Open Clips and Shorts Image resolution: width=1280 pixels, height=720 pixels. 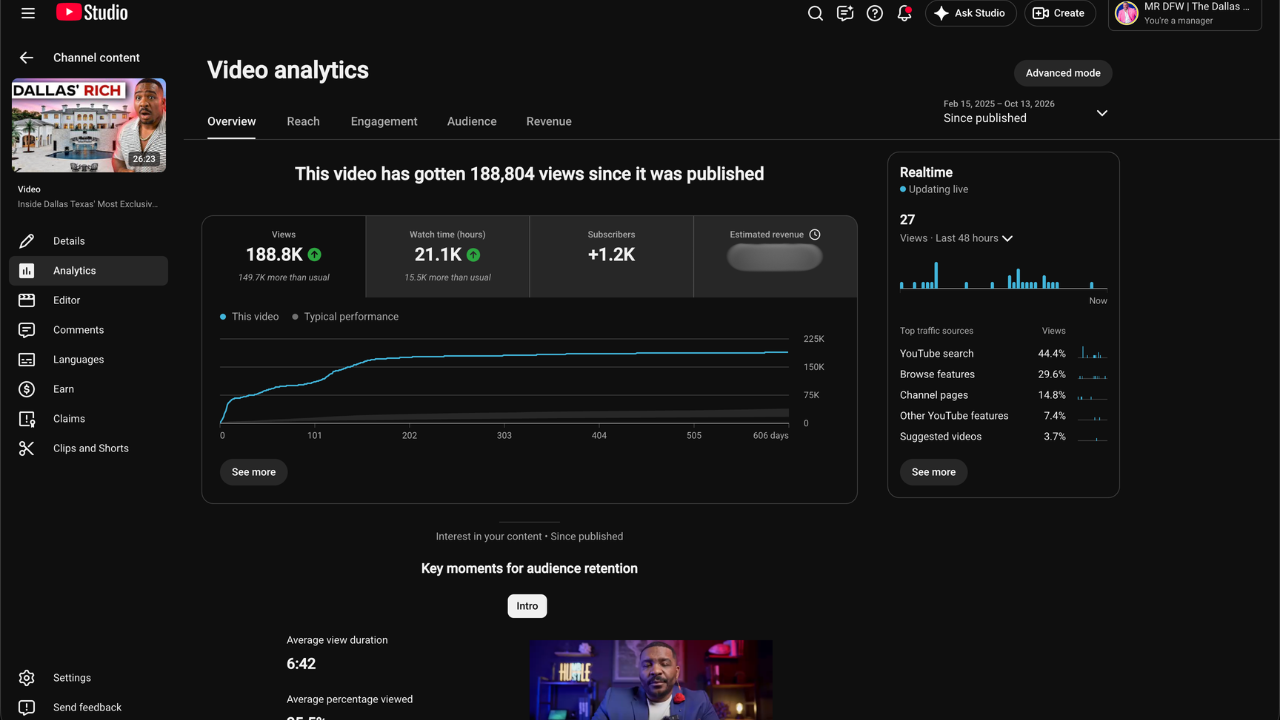coord(88,448)
